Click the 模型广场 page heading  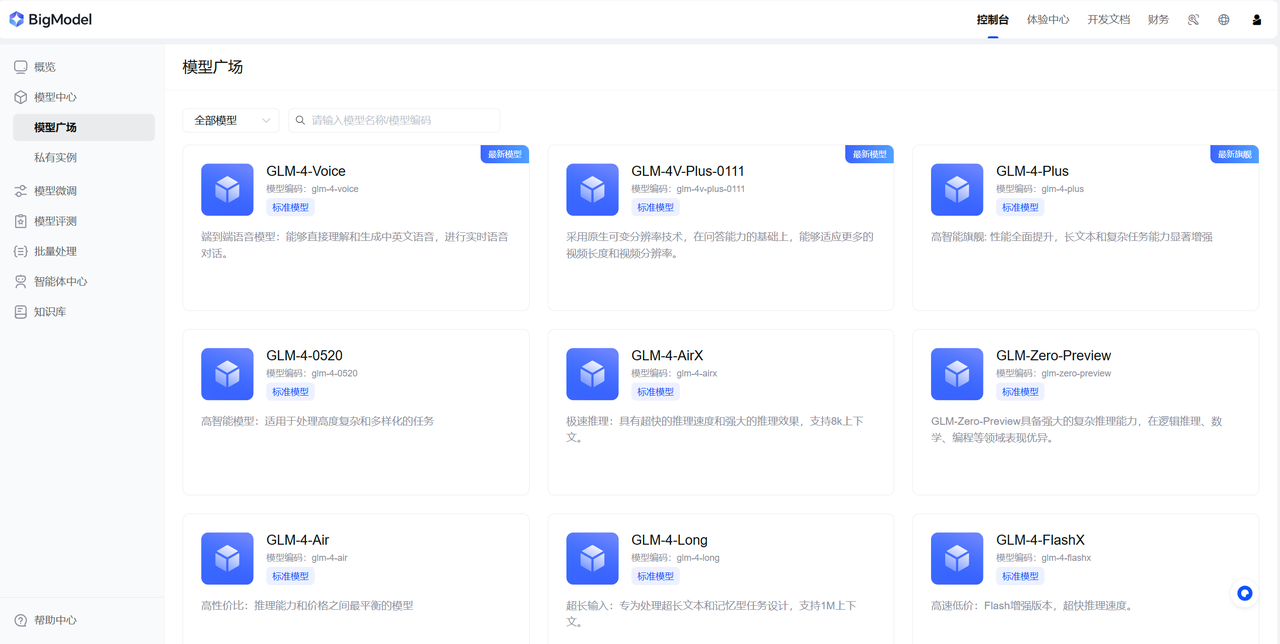point(213,67)
